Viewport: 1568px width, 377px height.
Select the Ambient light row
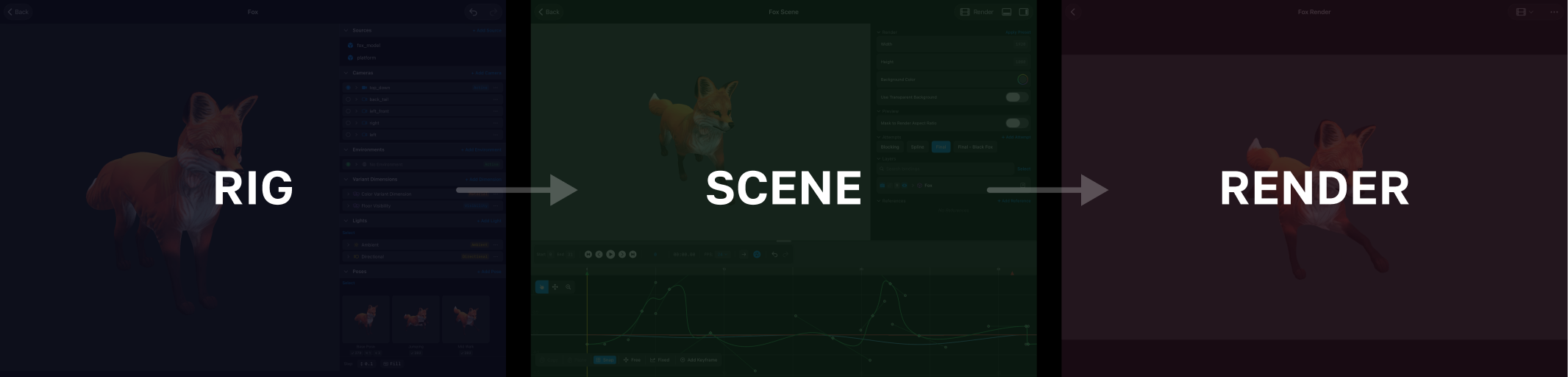[x=423, y=244]
